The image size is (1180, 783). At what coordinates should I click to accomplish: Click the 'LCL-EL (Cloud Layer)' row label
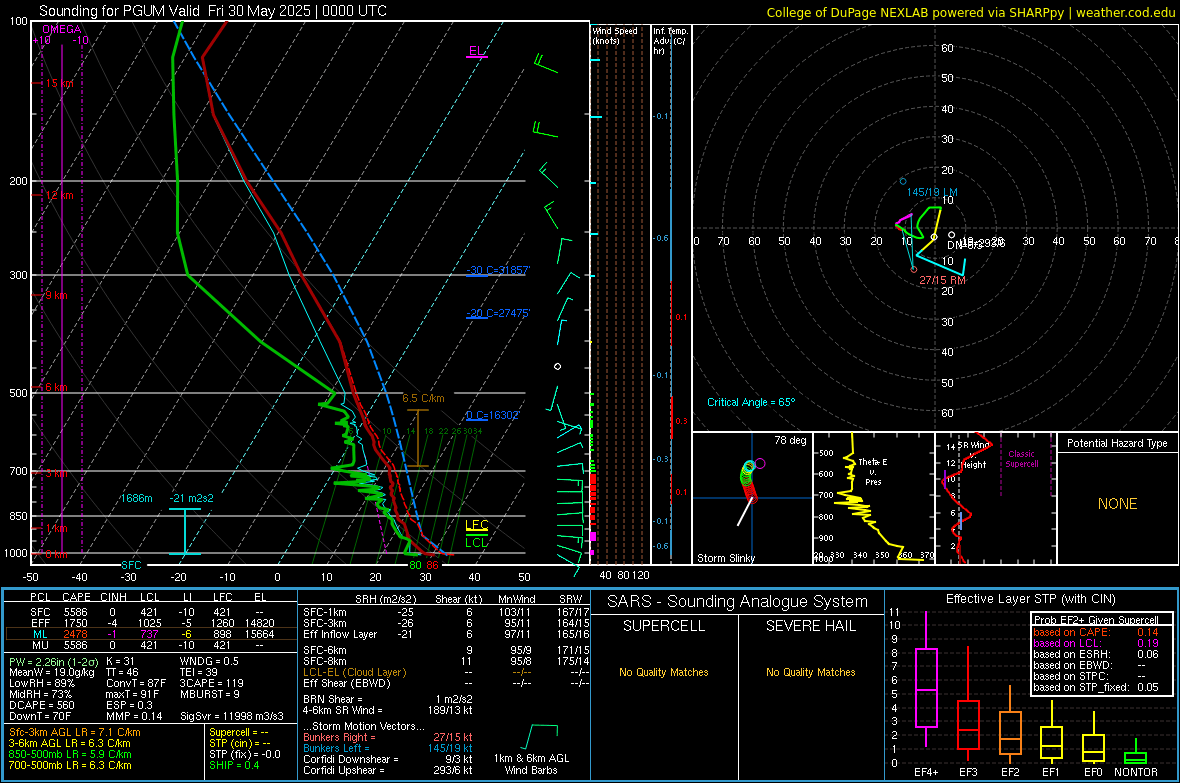coord(354,672)
